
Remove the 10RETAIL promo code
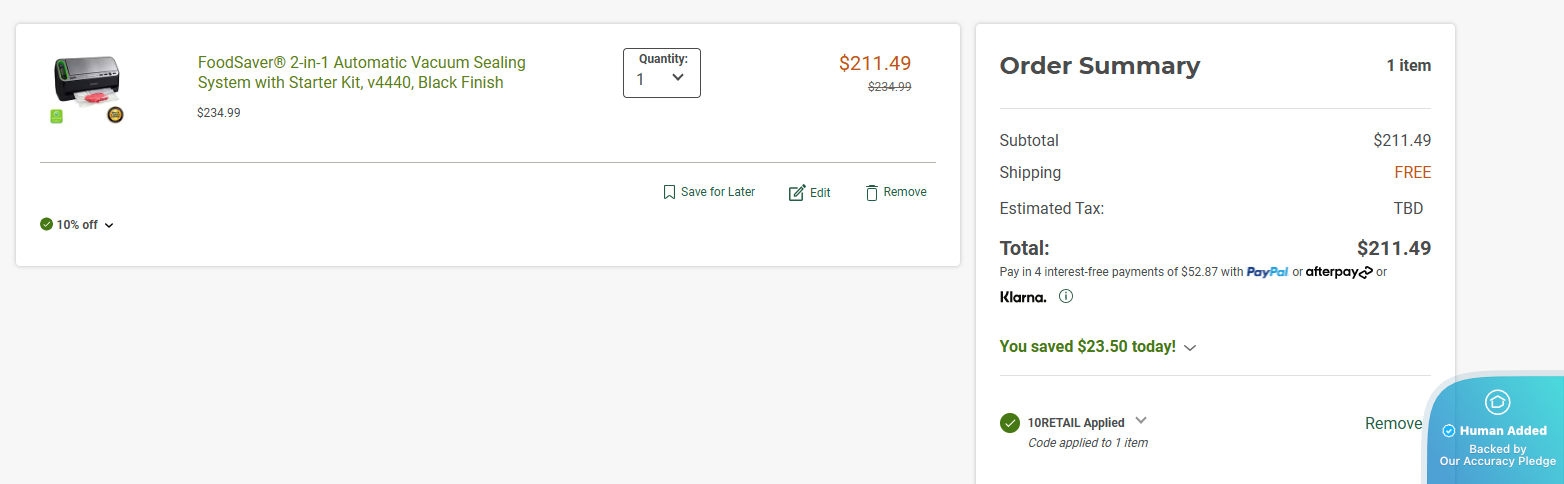point(1393,423)
